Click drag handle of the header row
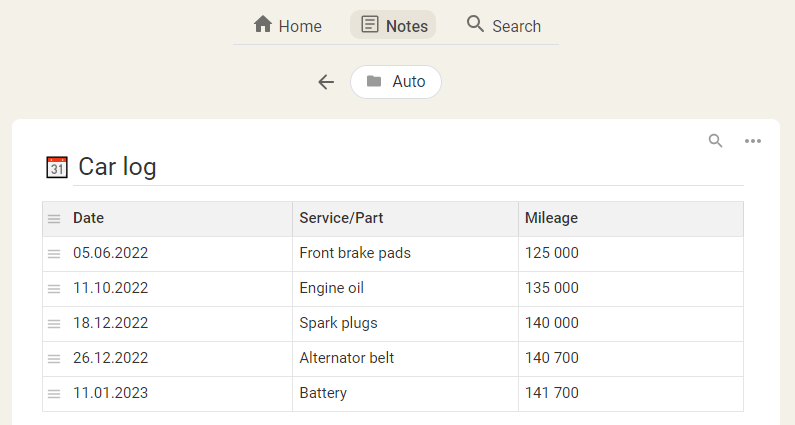The height and width of the screenshot is (425, 795). point(54,219)
